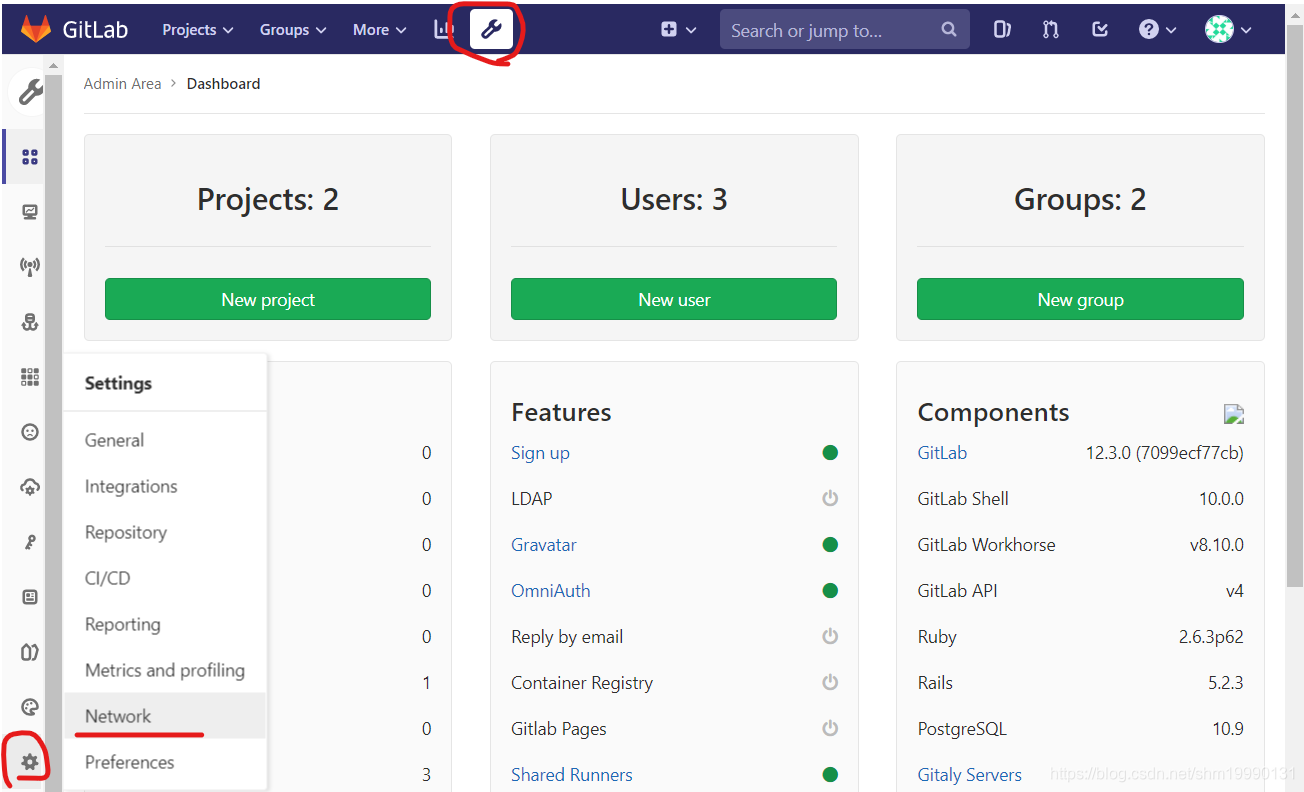Open the To-Do list checkmark icon
This screenshot has height=792, width=1304.
click(1100, 30)
